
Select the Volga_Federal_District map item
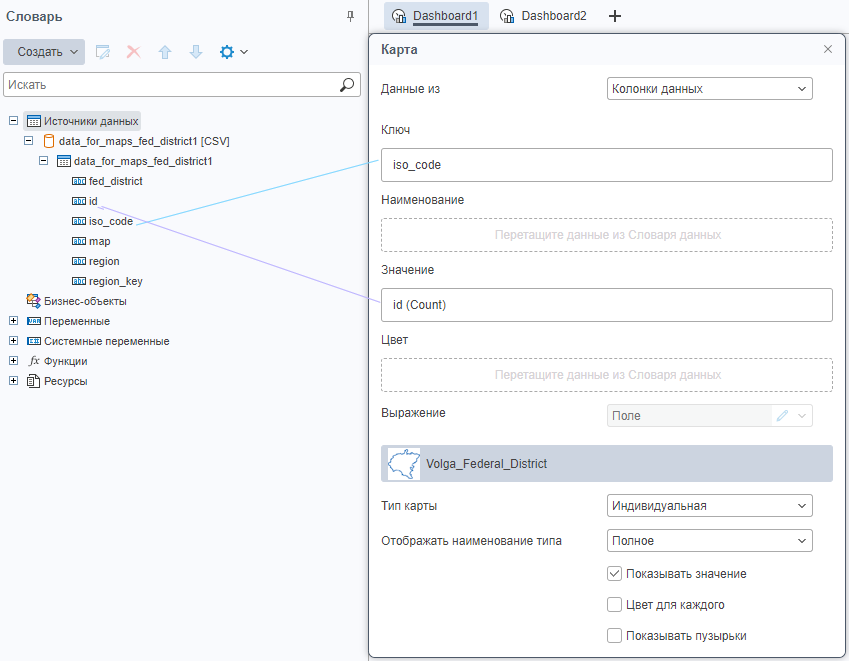606,464
